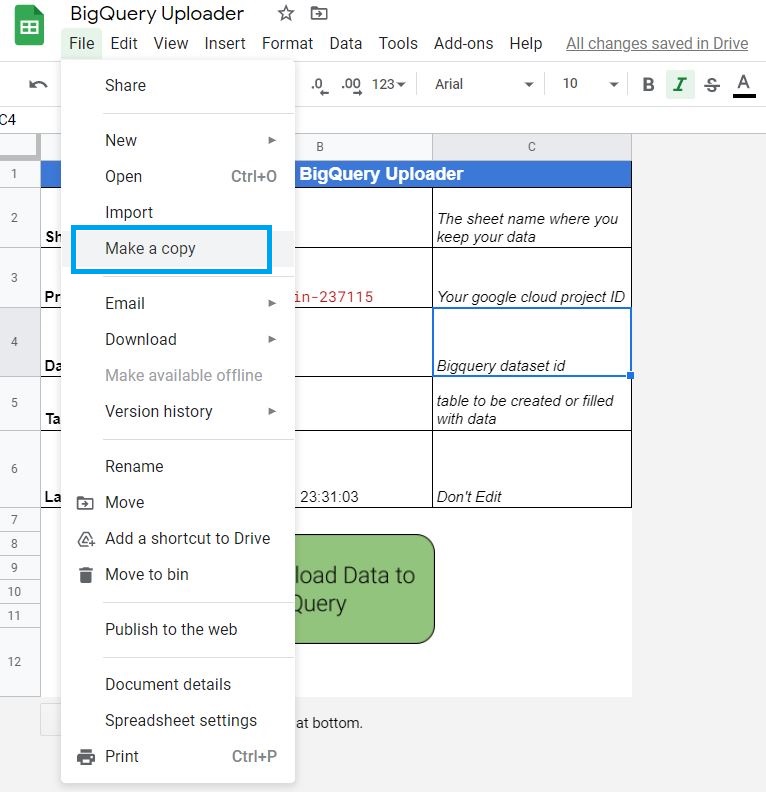
Task: Star the BigQuery Uploader document
Action: click(x=286, y=13)
